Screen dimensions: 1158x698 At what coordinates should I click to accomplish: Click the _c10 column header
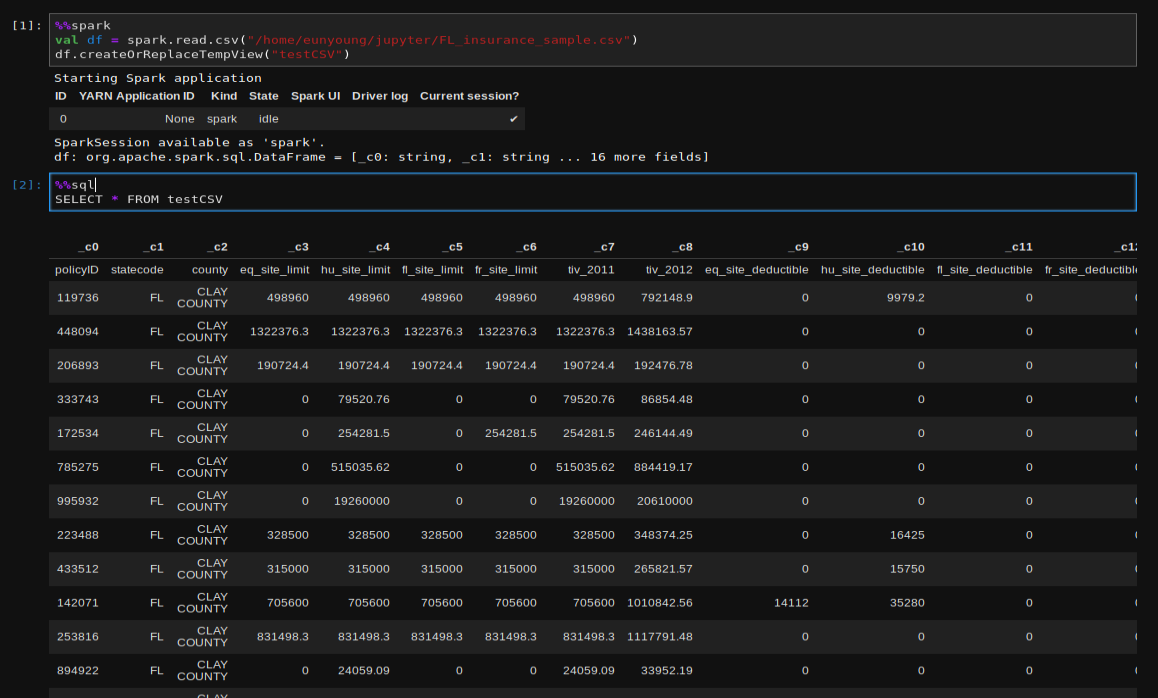[x=911, y=247]
